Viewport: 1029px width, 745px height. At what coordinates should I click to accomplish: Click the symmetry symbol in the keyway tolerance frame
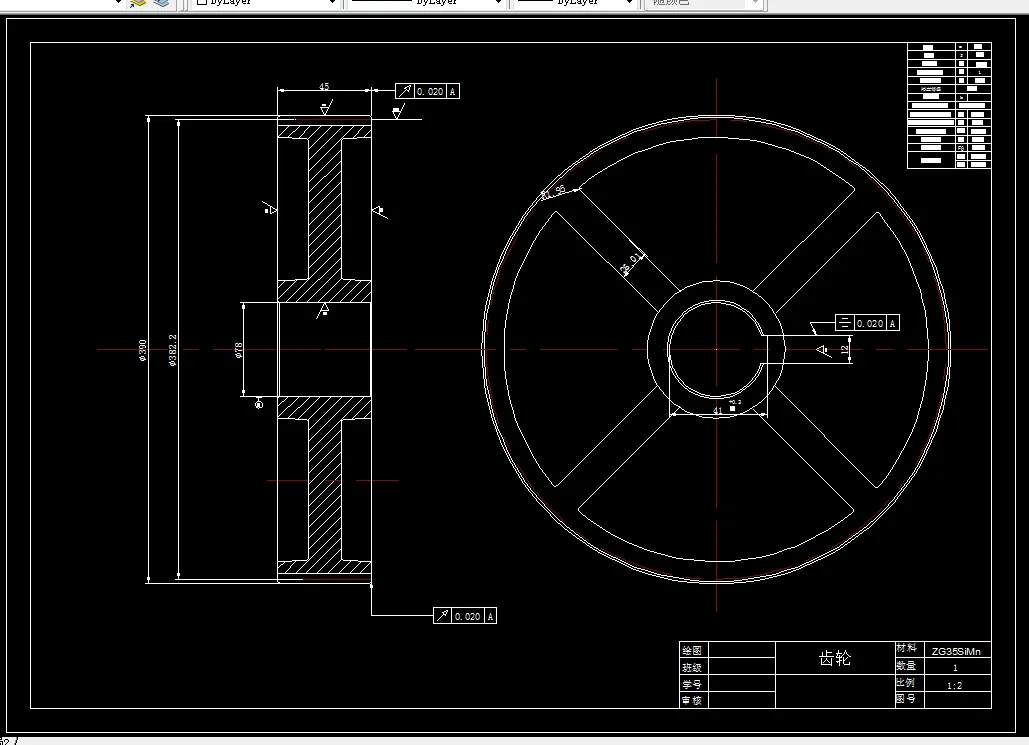[x=845, y=323]
